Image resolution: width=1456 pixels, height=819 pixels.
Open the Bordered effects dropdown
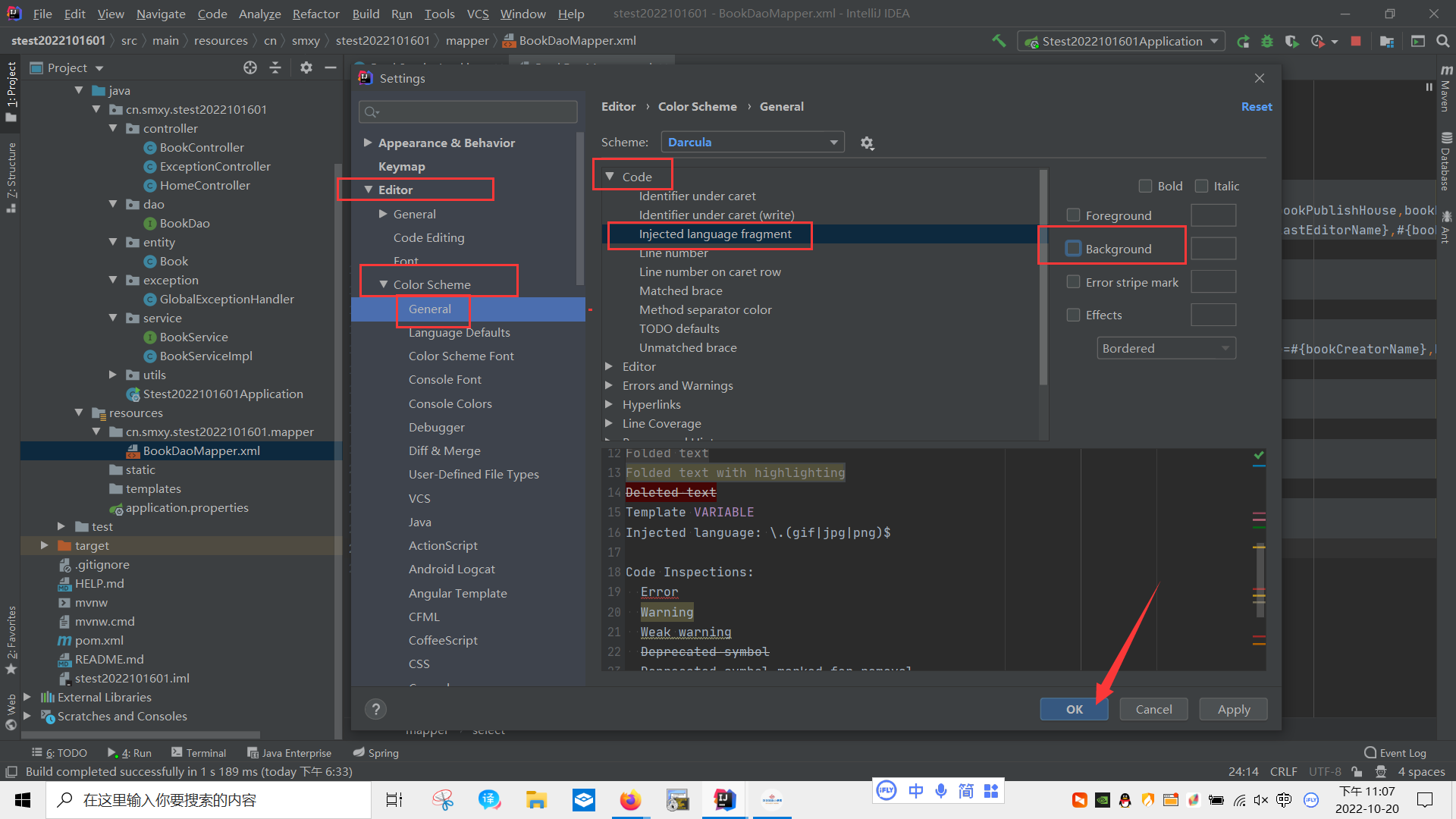(1166, 348)
